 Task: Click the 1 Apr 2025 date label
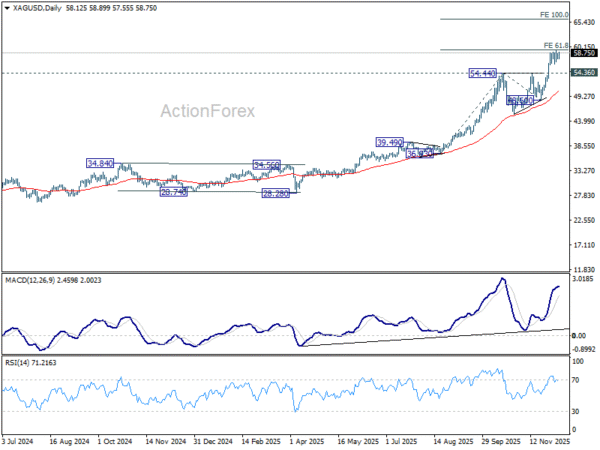307,441
